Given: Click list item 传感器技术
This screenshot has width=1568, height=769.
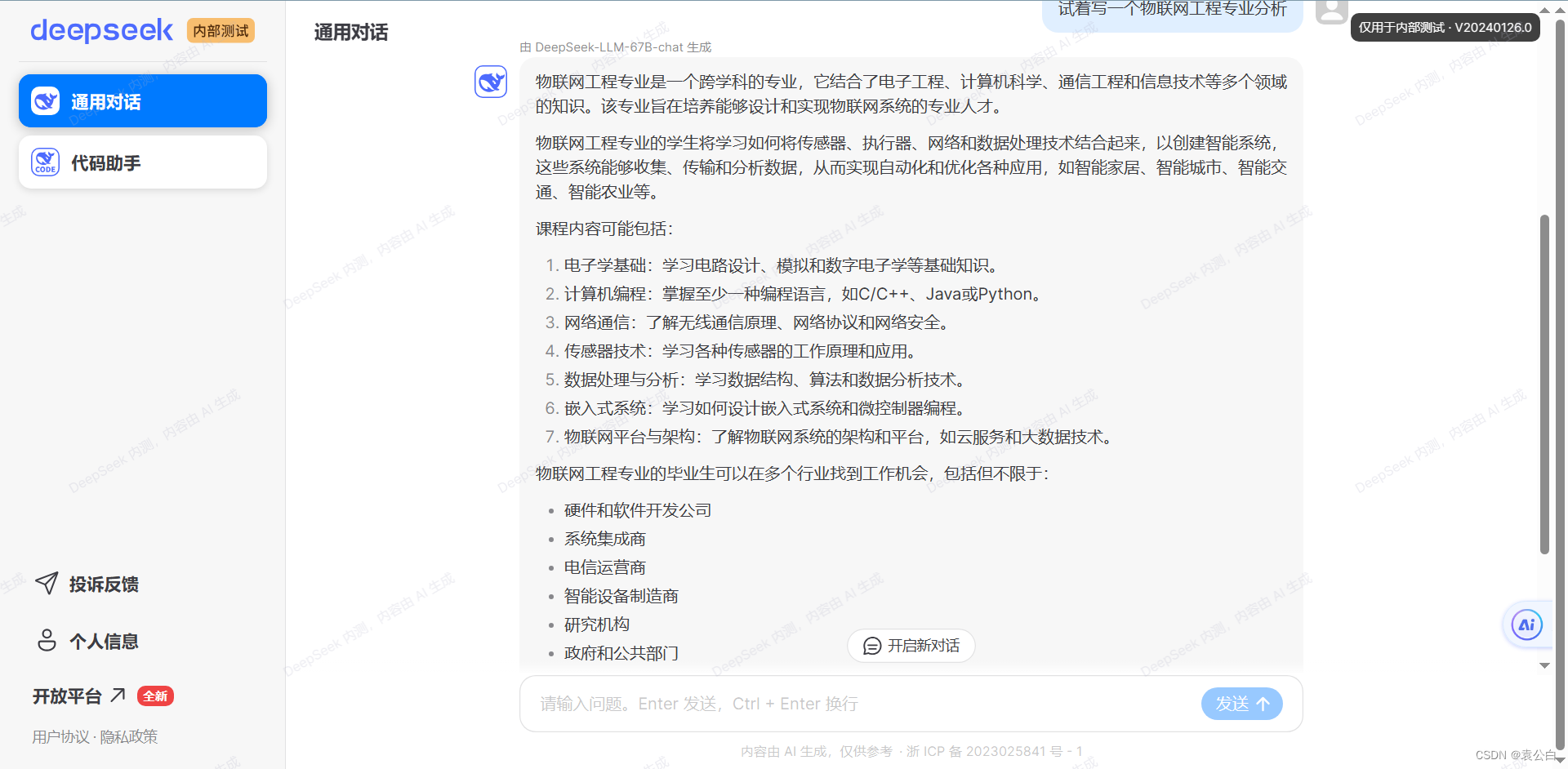Looking at the screenshot, I should [x=742, y=351].
